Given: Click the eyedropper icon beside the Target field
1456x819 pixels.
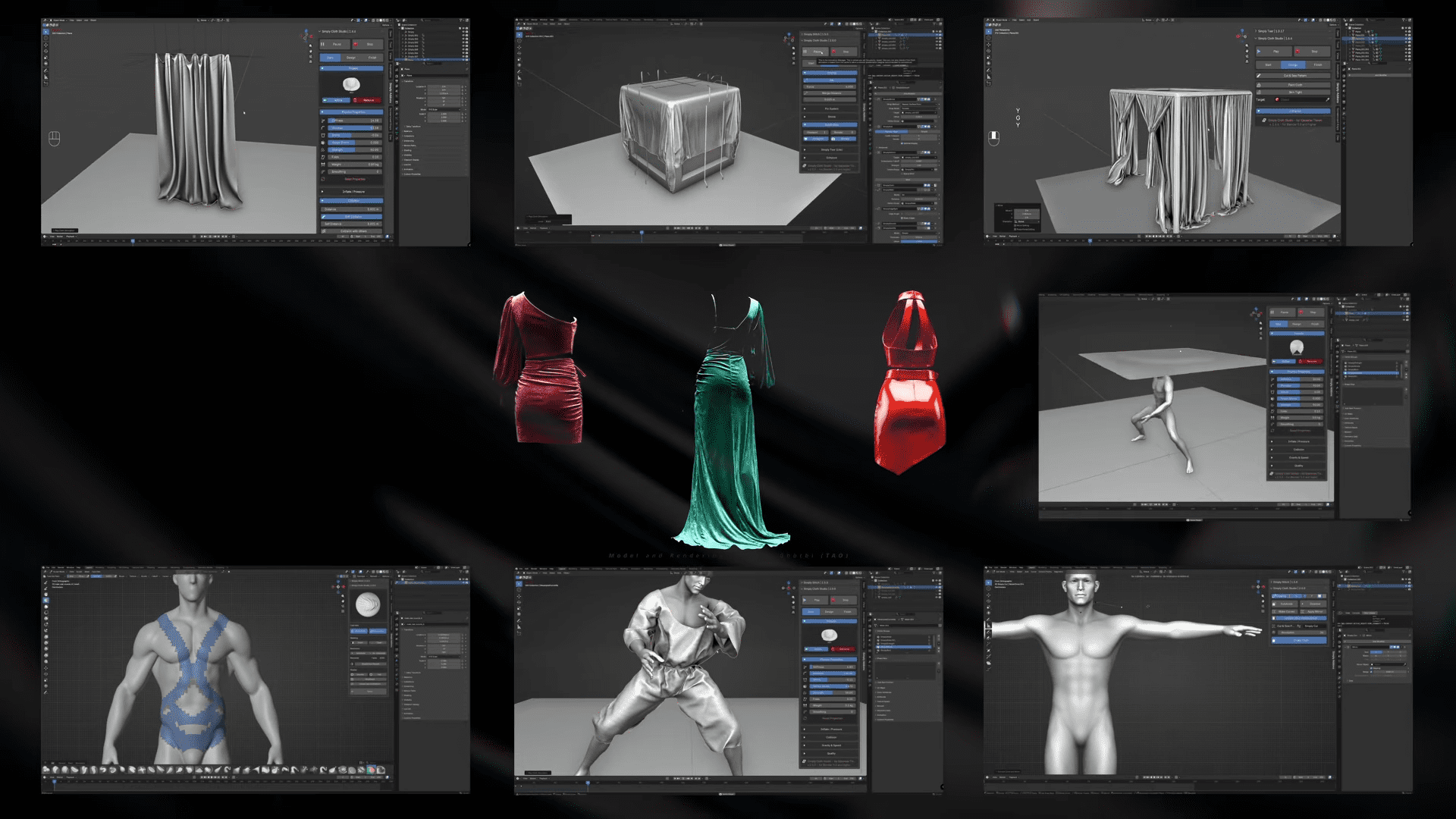Looking at the screenshot, I should (1327, 99).
